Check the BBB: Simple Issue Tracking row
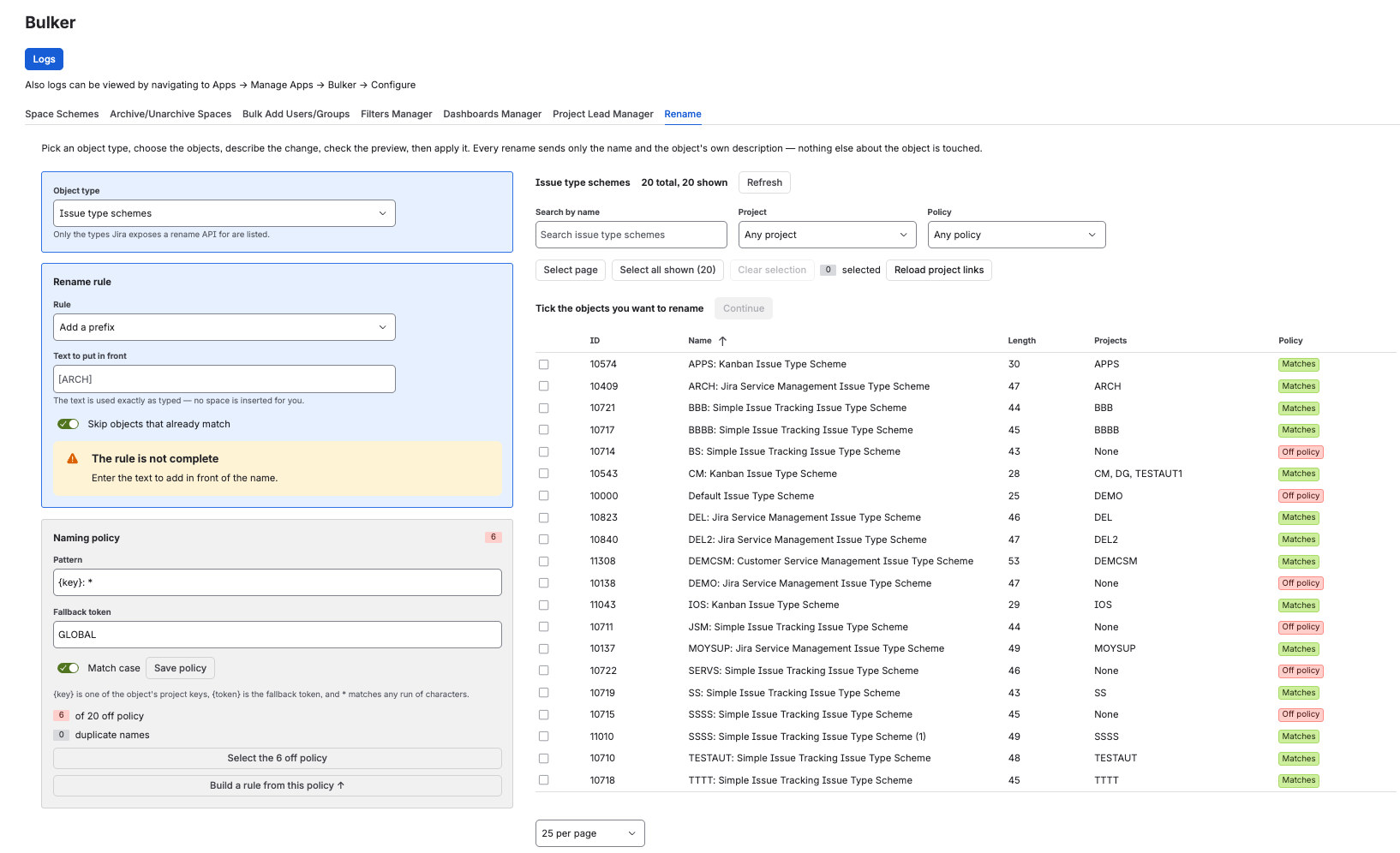The image size is (1400, 853). (543, 409)
